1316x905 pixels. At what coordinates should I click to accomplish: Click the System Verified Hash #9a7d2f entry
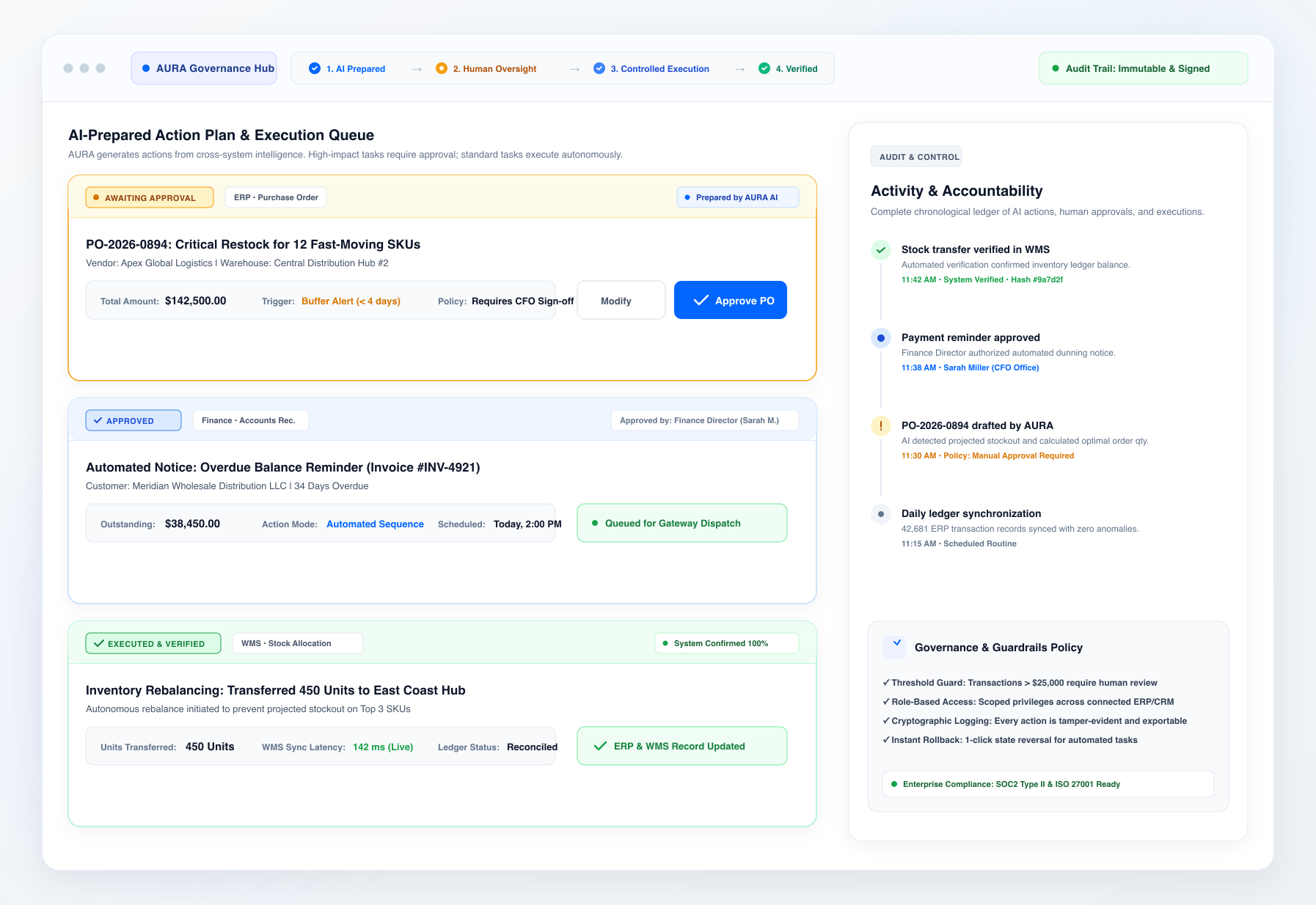[982, 279]
